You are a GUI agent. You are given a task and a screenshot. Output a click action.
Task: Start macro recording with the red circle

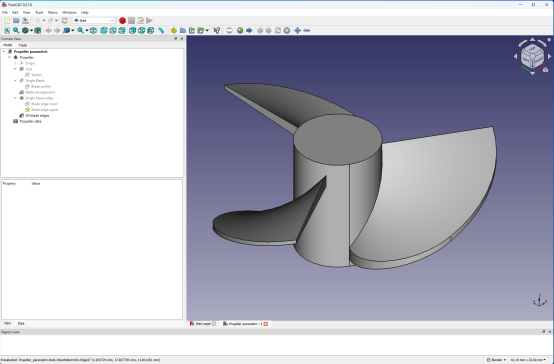pyautogui.click(x=122, y=20)
